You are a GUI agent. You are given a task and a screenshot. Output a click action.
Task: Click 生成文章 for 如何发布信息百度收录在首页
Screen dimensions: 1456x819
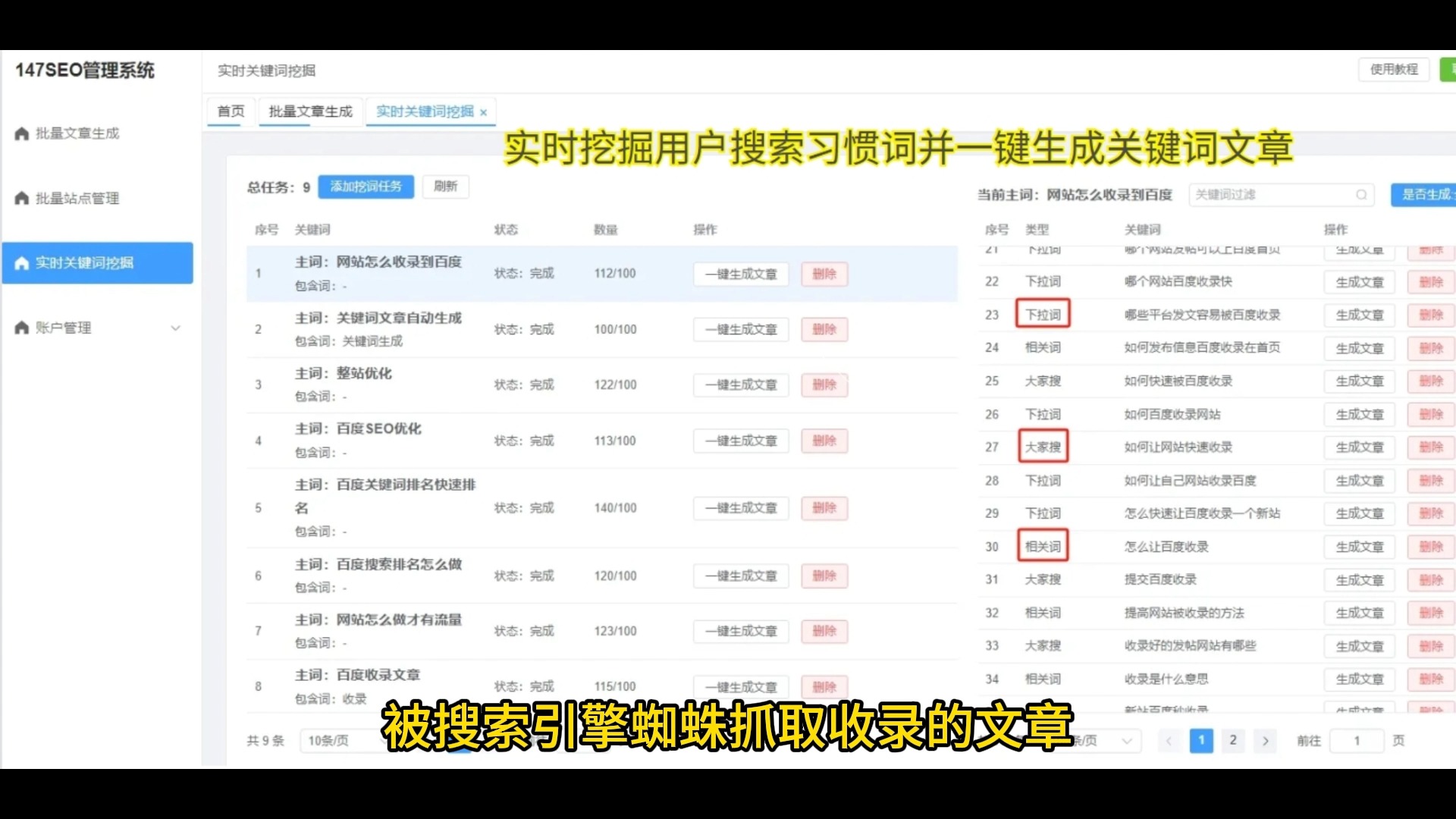pos(1360,349)
